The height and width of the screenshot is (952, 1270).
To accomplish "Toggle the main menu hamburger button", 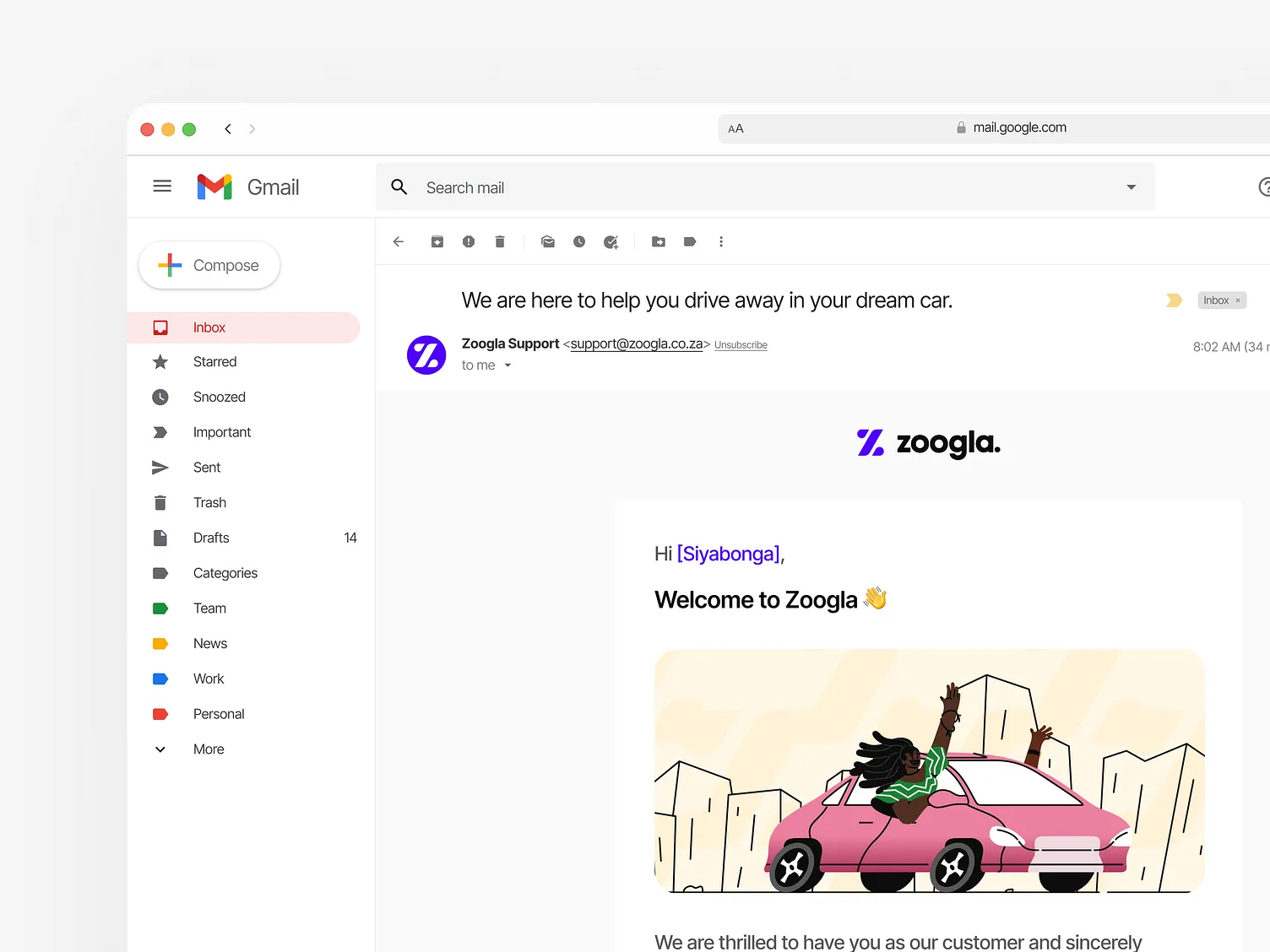I will click(162, 187).
